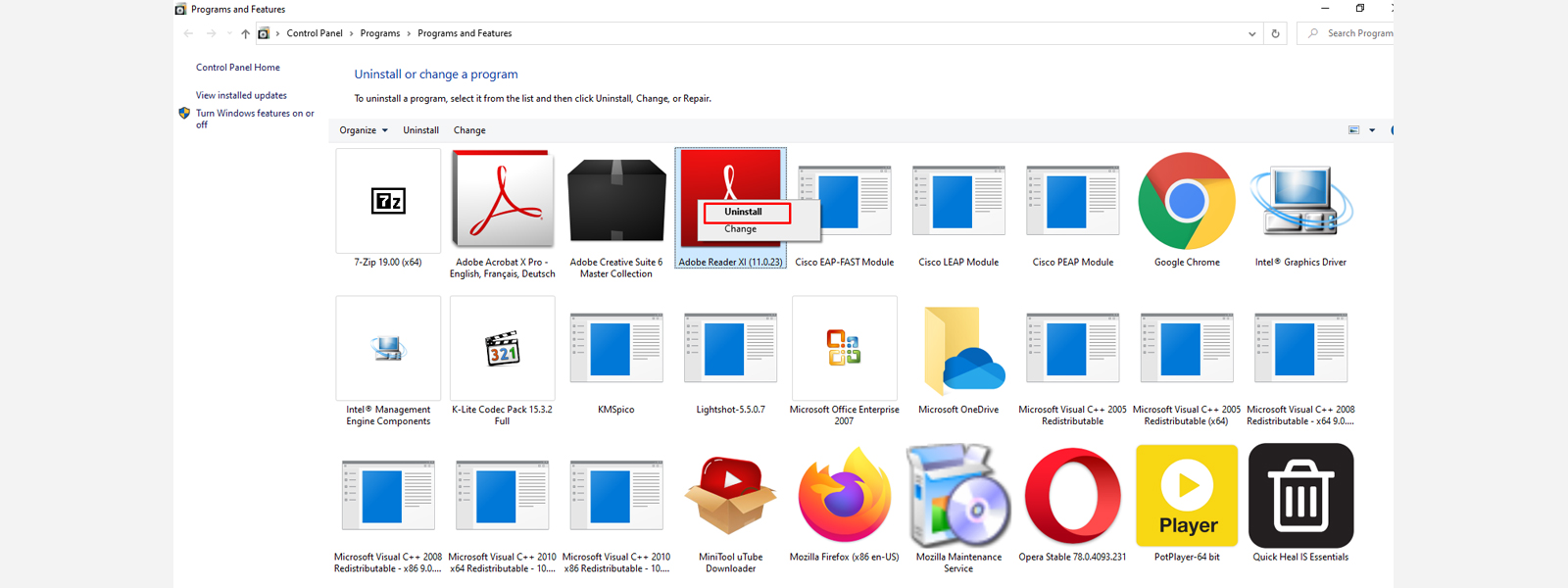Select the Quick Heal IS Essentials icon
Viewport: 1568px width, 588px height.
tap(1301, 495)
